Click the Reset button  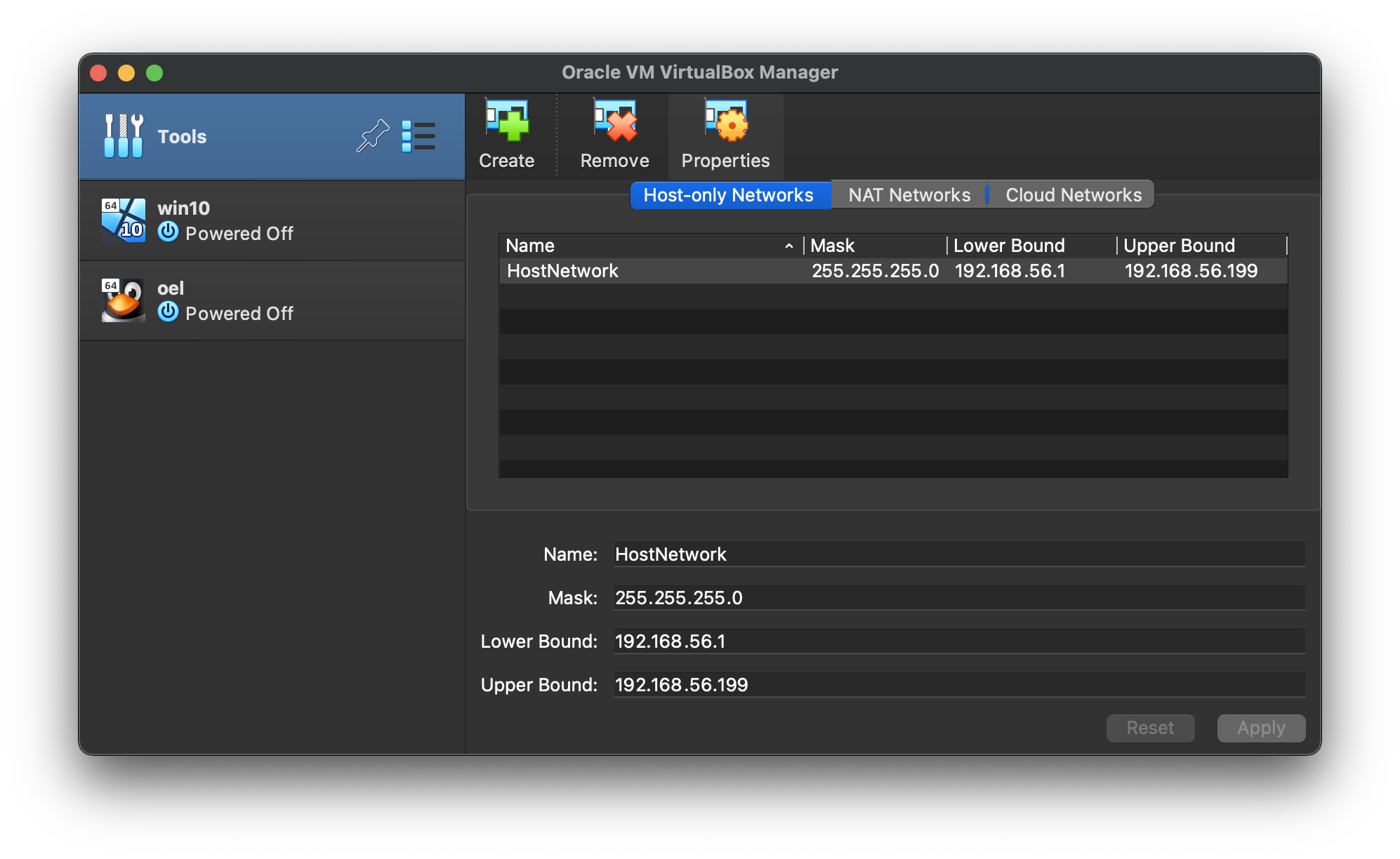(1150, 728)
